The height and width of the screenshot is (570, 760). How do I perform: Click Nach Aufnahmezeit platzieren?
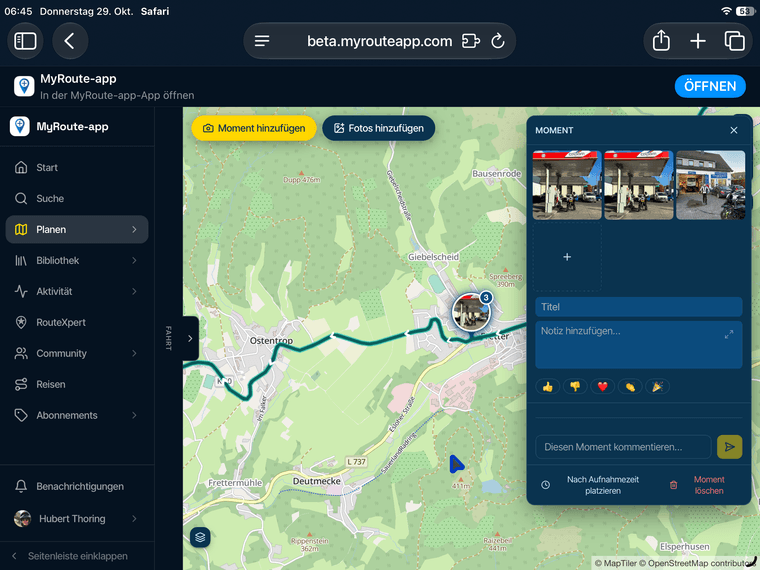tap(596, 485)
